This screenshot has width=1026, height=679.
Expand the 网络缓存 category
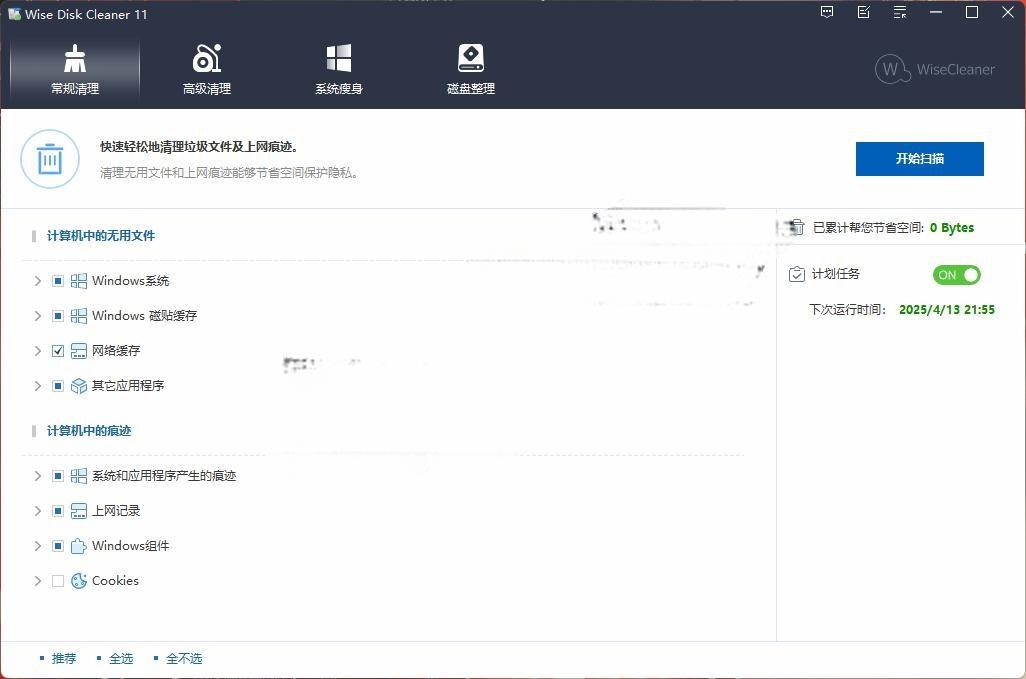37,351
